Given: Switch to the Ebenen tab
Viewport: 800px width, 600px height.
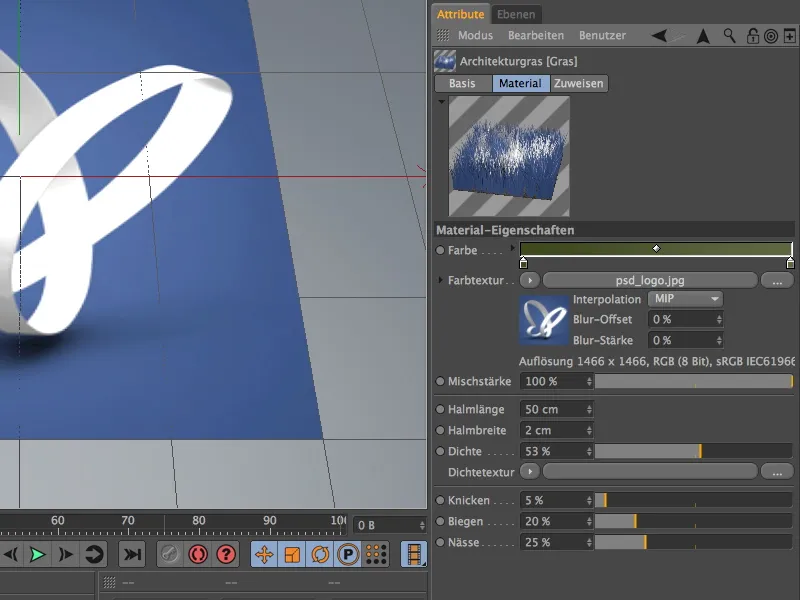Looking at the screenshot, I should coord(515,14).
